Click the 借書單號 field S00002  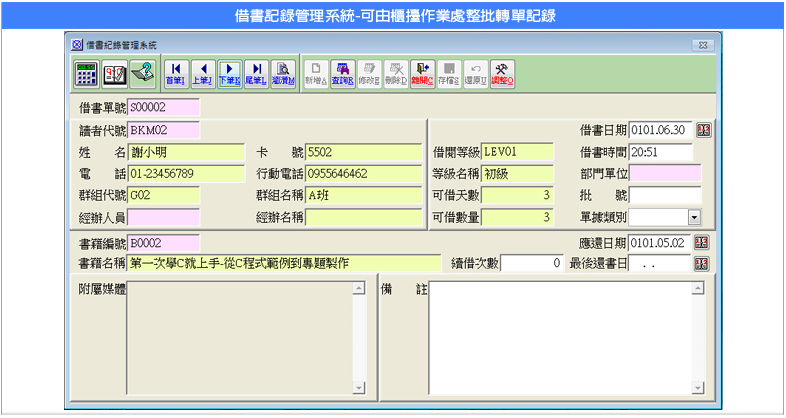point(164,107)
